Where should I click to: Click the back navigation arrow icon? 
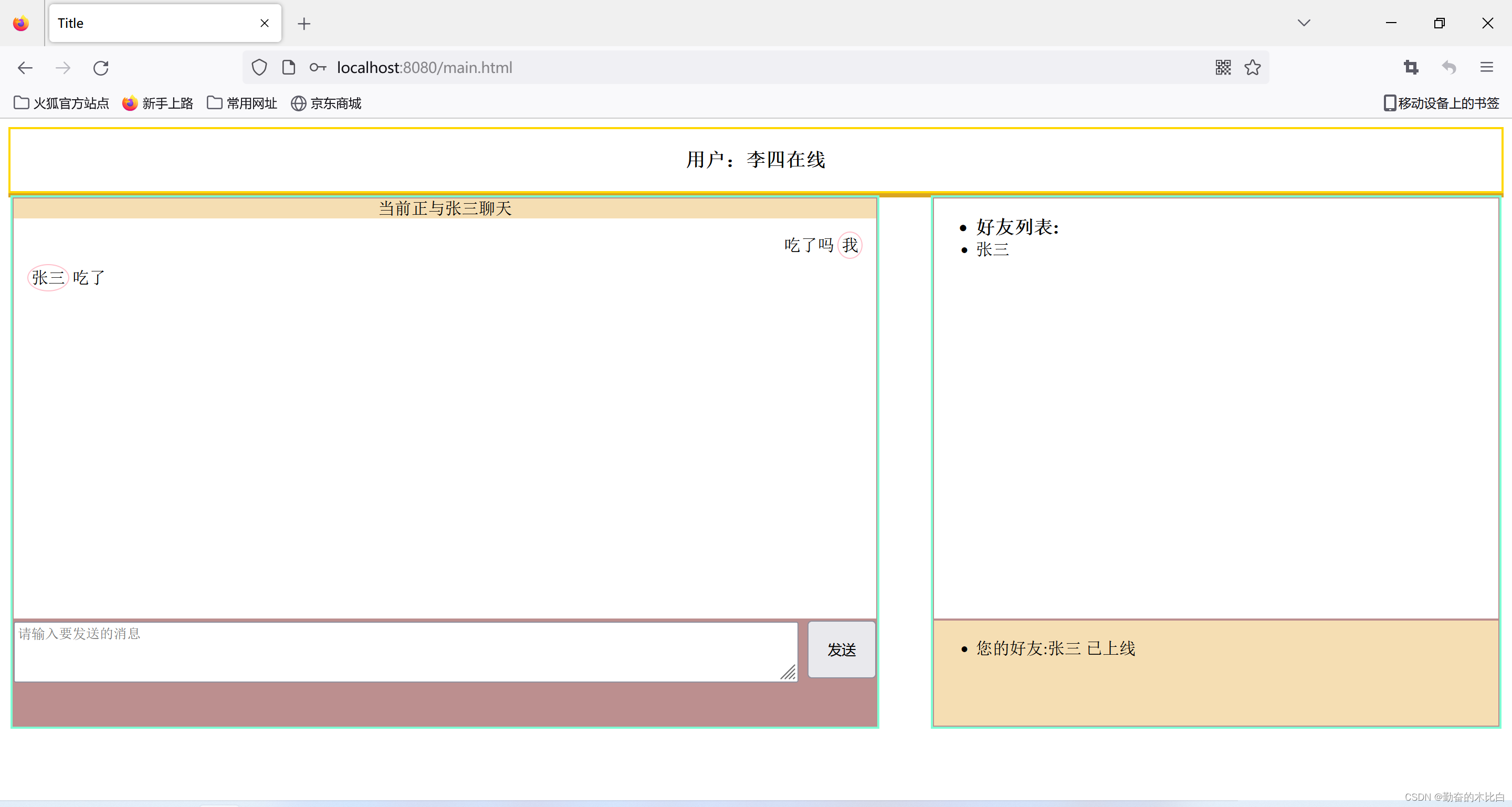pyautogui.click(x=25, y=68)
